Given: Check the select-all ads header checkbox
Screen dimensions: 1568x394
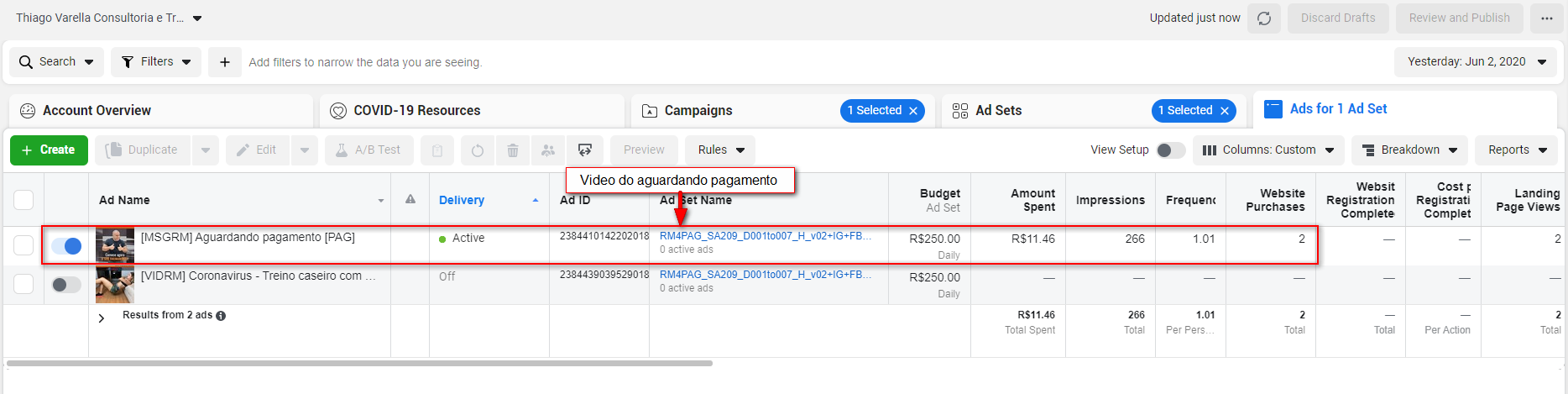Looking at the screenshot, I should [x=24, y=200].
